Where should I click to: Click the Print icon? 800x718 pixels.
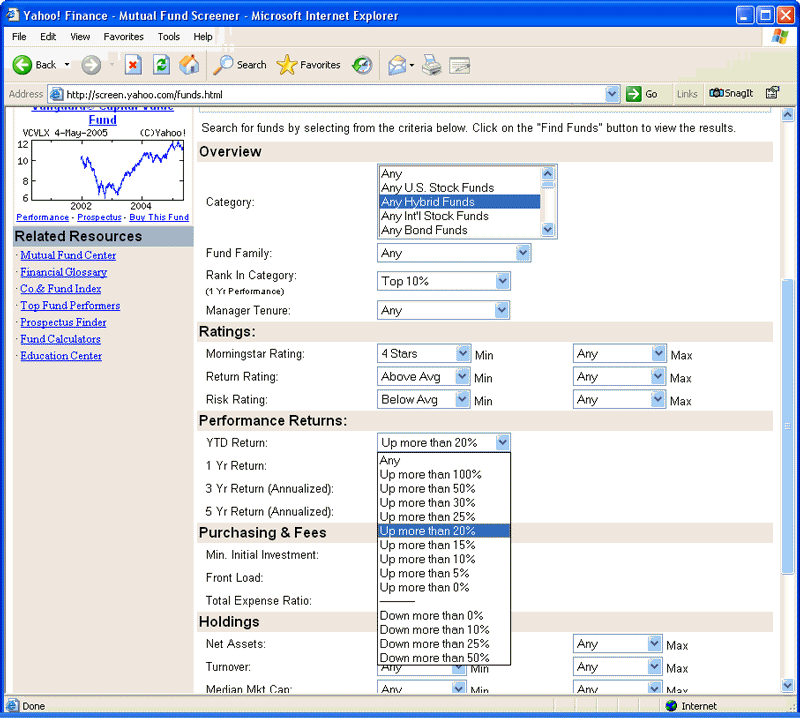(x=431, y=64)
